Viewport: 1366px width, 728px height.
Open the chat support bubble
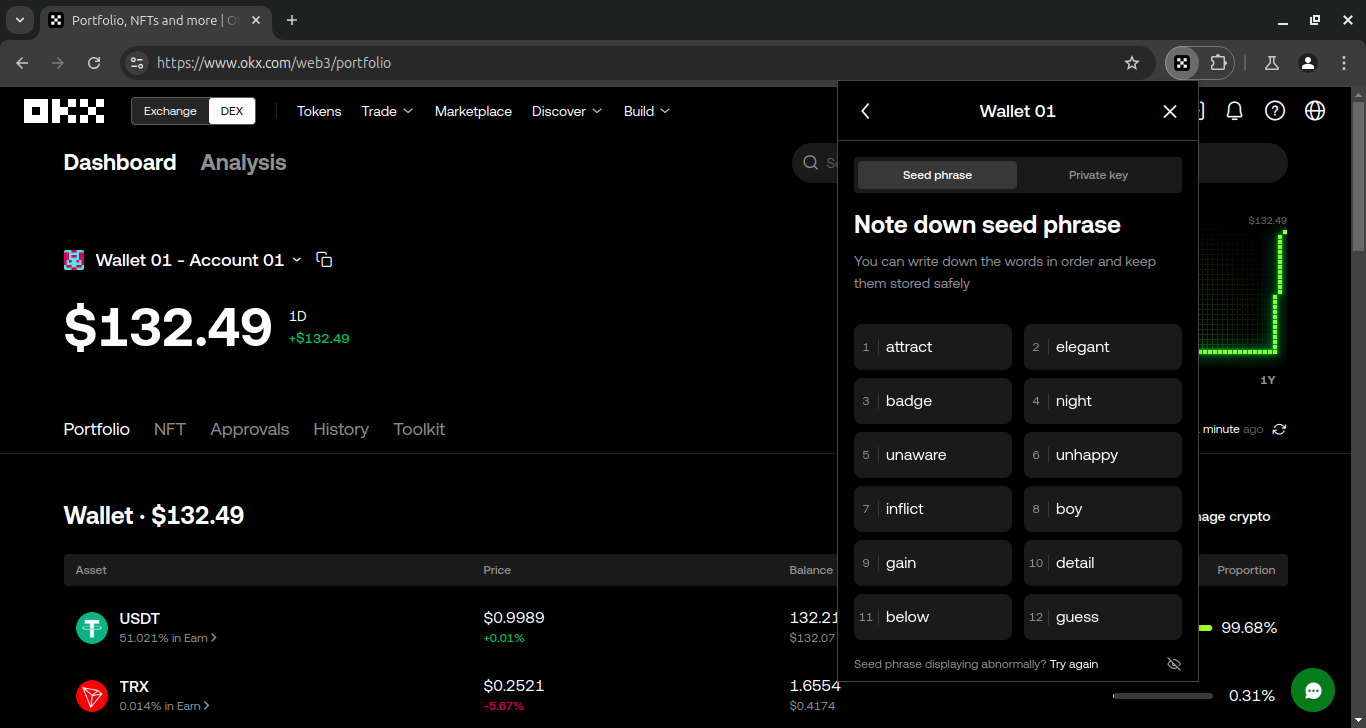coord(1313,690)
